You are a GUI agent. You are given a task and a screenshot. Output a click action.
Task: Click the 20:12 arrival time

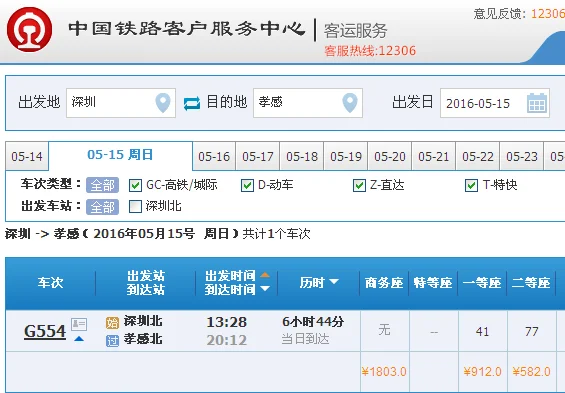(x=227, y=340)
